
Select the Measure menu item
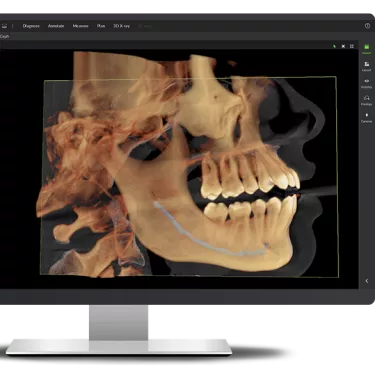pos(80,26)
